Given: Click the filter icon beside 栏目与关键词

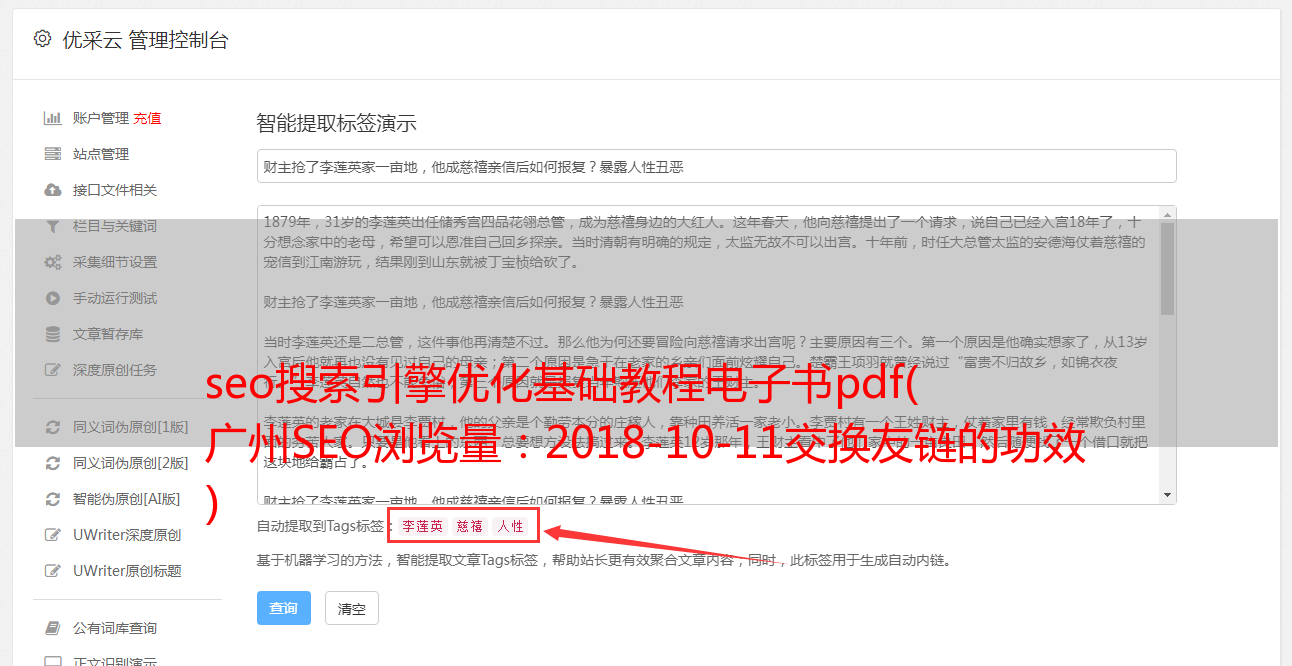Looking at the screenshot, I should tap(53, 226).
